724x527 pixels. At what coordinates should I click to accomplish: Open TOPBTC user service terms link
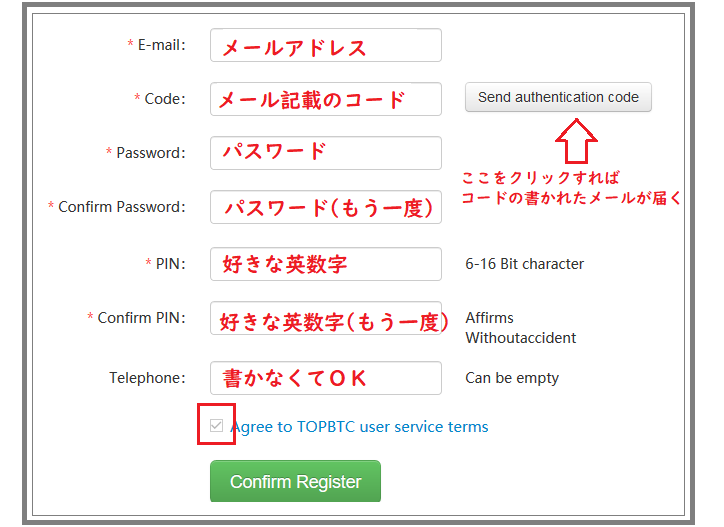coord(360,427)
